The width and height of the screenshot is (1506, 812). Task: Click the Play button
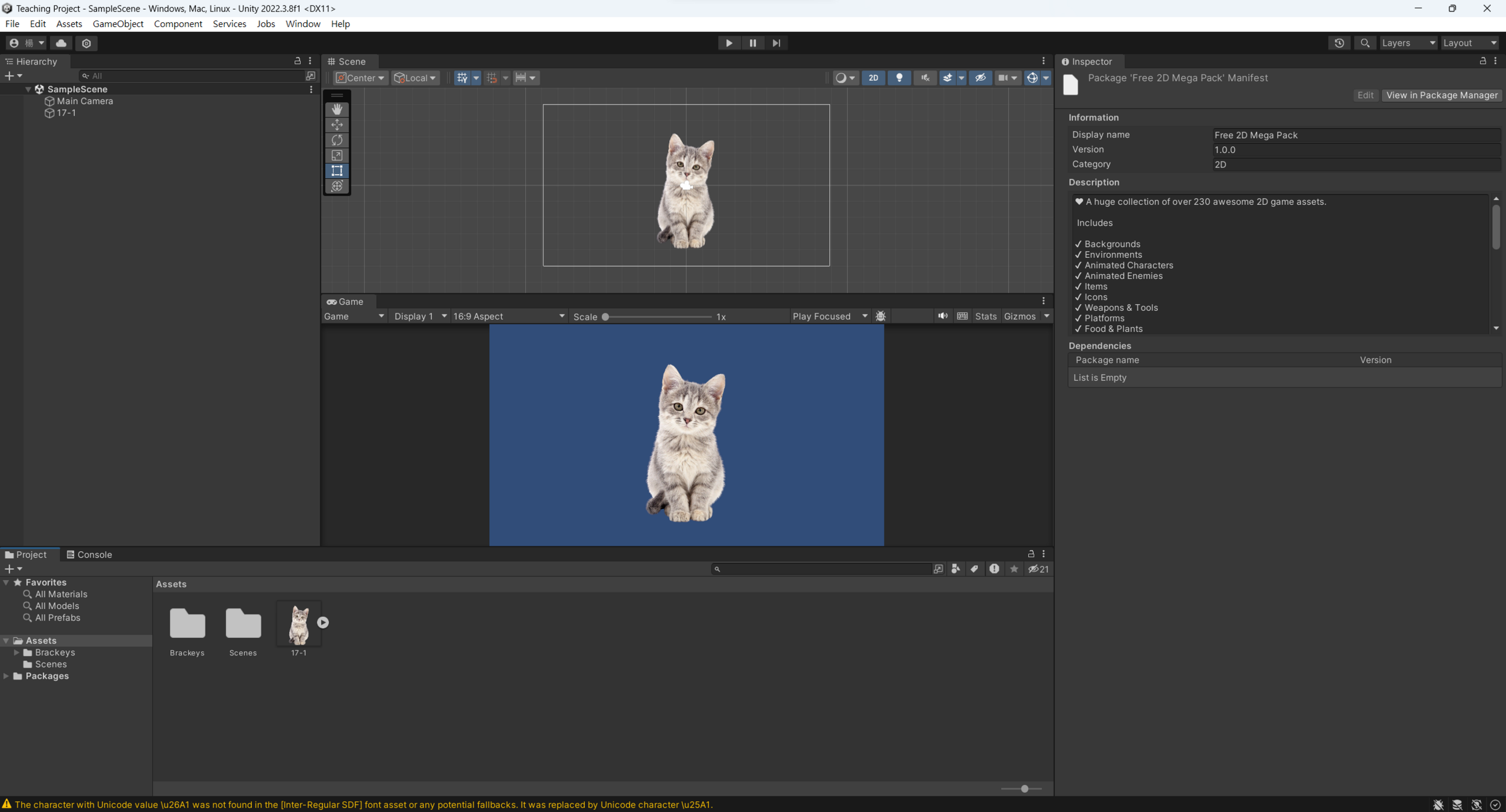[x=729, y=43]
